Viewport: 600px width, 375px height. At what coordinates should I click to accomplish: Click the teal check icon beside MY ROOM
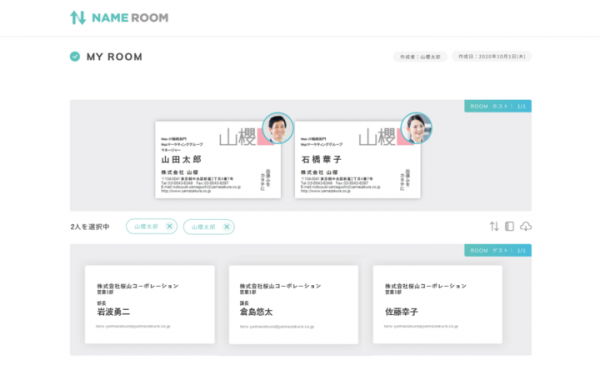click(75, 57)
